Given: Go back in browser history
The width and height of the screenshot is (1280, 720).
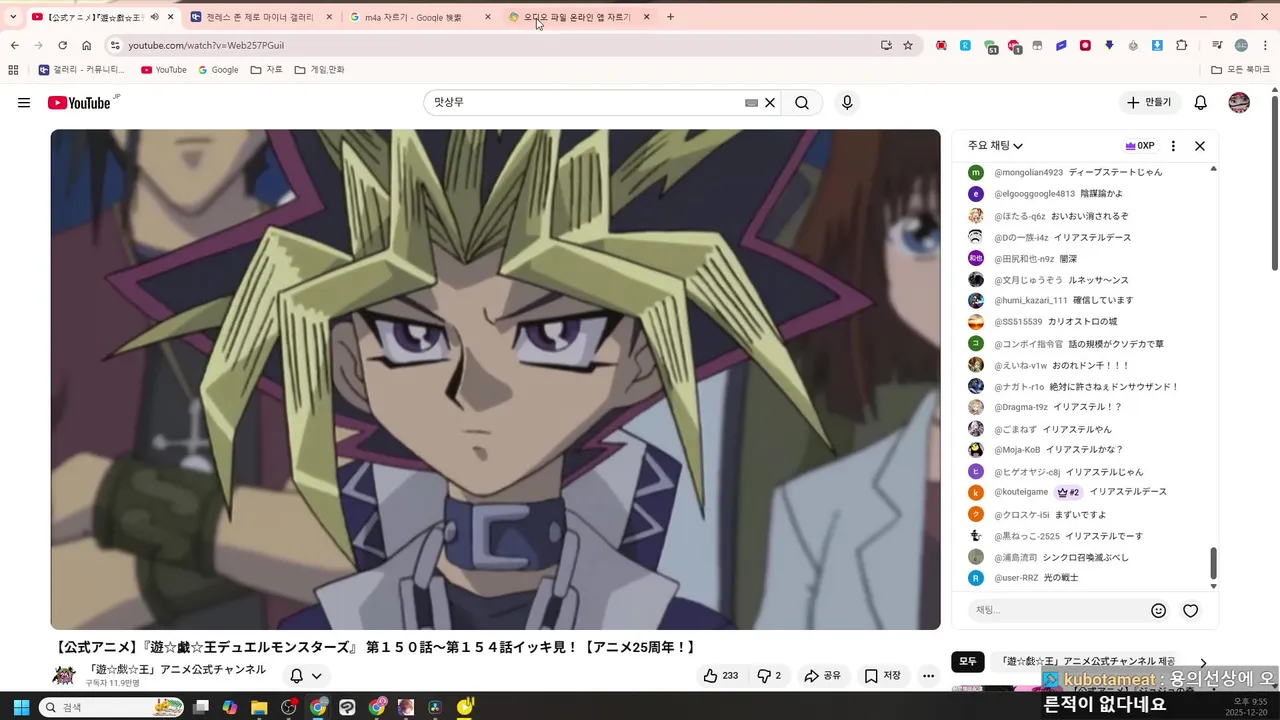Looking at the screenshot, I should coord(14,45).
